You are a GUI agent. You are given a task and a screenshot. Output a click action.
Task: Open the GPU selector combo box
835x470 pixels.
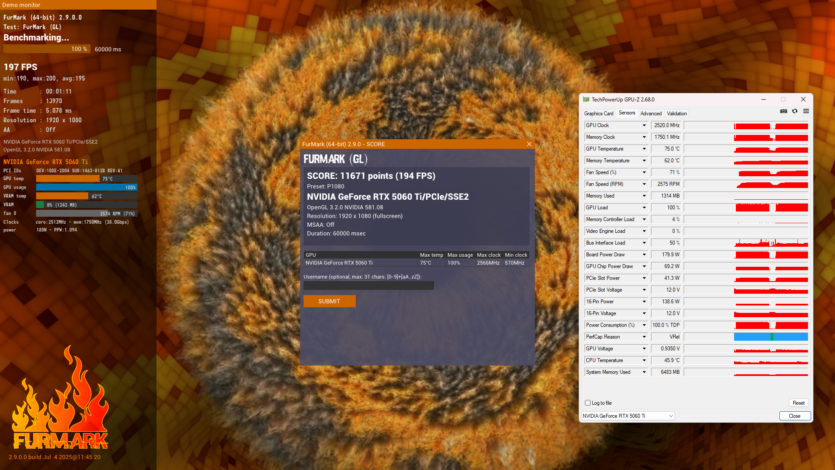pos(627,416)
